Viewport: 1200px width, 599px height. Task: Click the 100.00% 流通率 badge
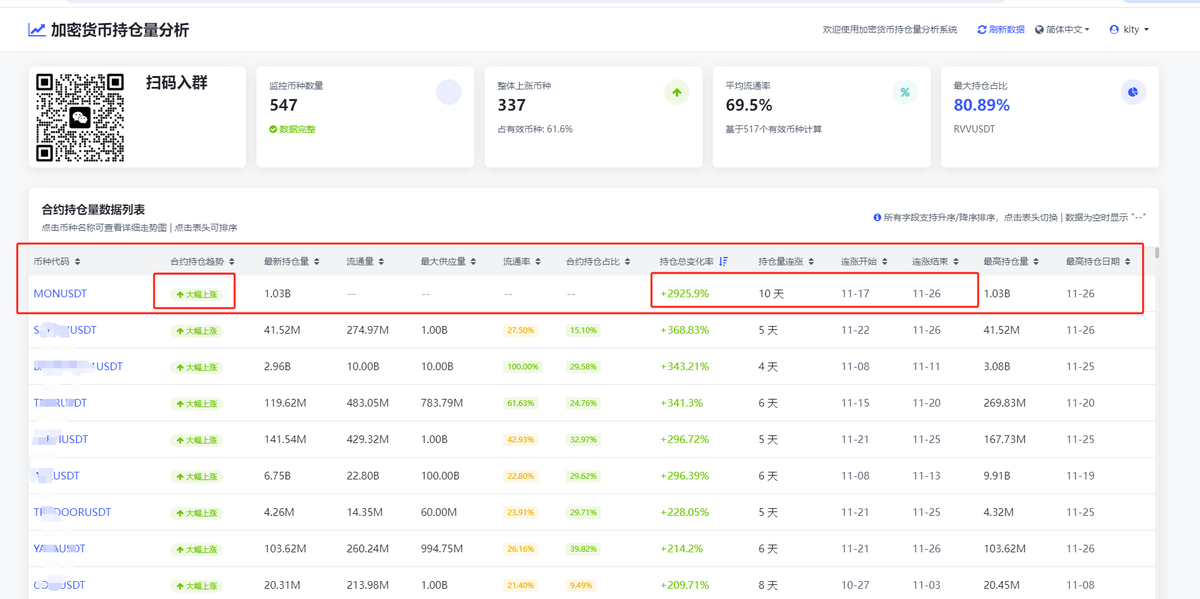pos(521,367)
